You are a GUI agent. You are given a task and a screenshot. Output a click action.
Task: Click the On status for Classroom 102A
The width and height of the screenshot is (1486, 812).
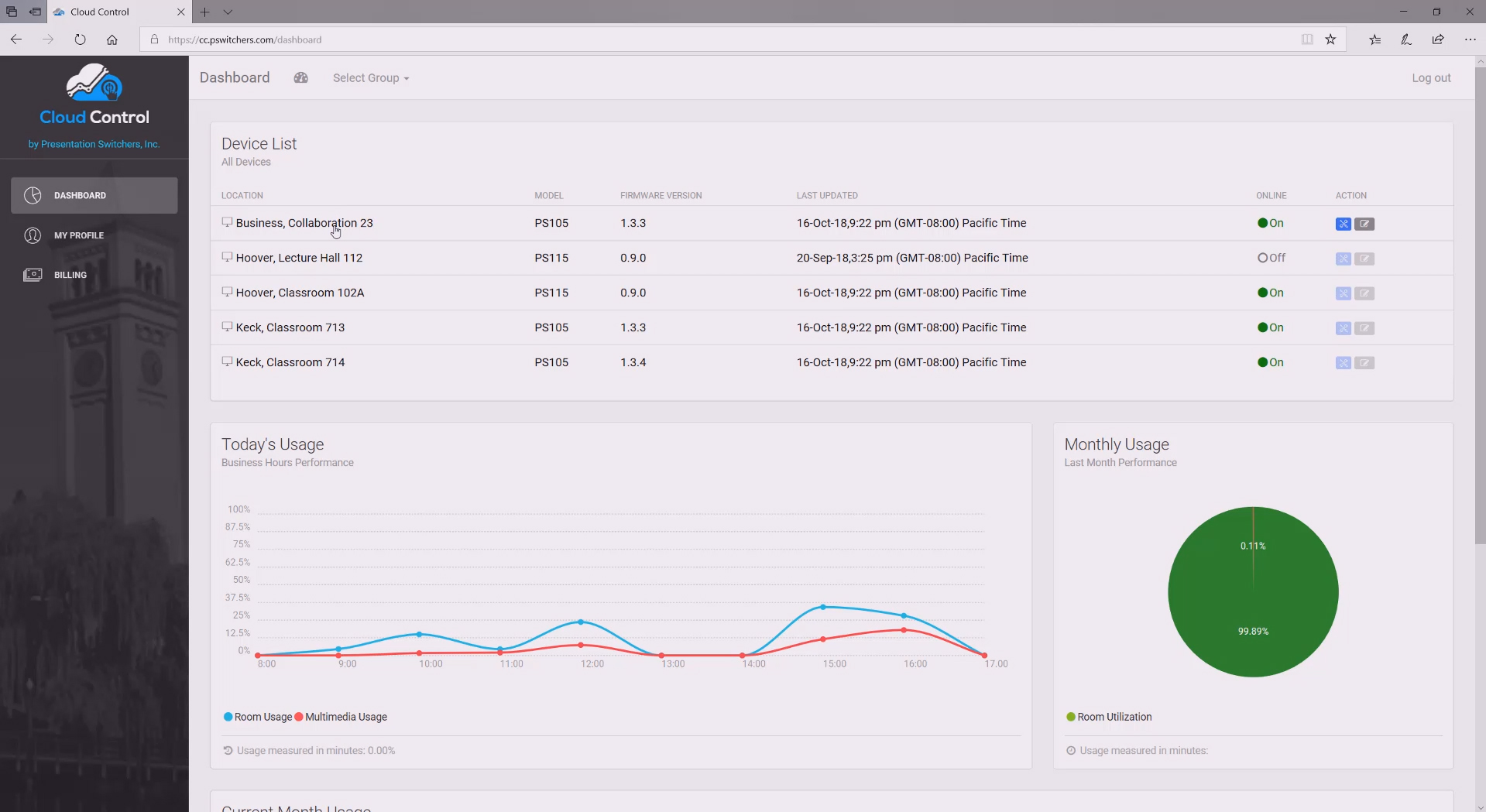click(x=1271, y=293)
